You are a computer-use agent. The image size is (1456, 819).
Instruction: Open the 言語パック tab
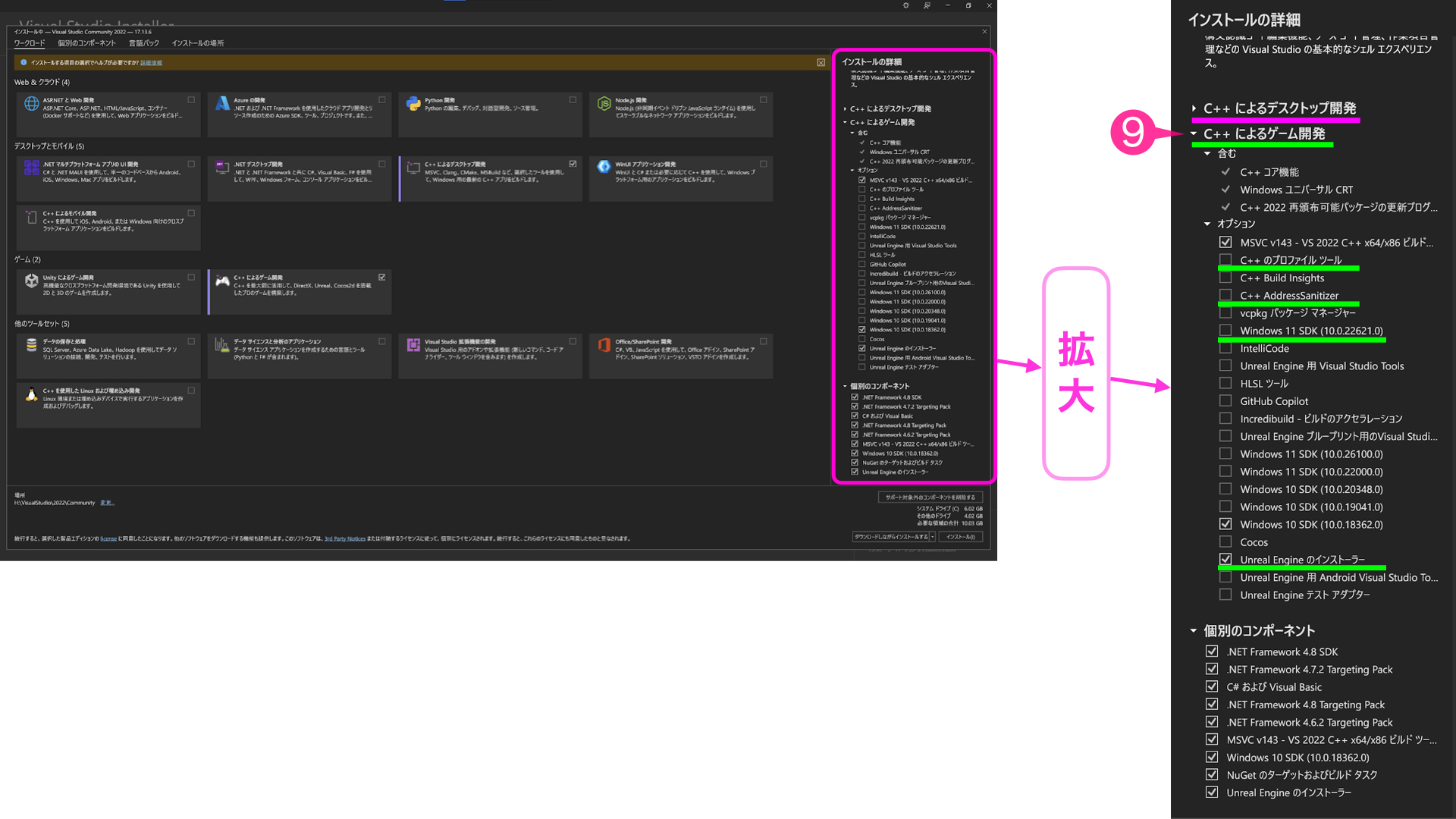point(144,43)
